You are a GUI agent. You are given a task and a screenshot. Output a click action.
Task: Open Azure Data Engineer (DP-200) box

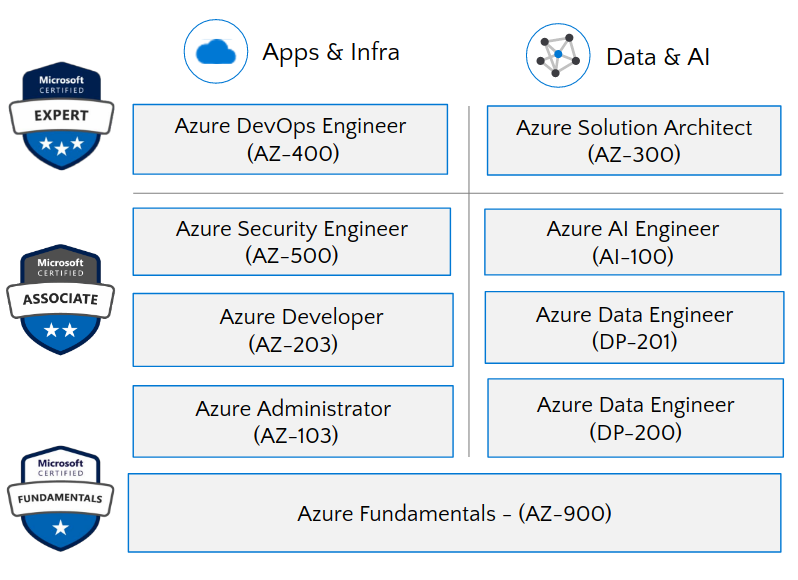(635, 417)
